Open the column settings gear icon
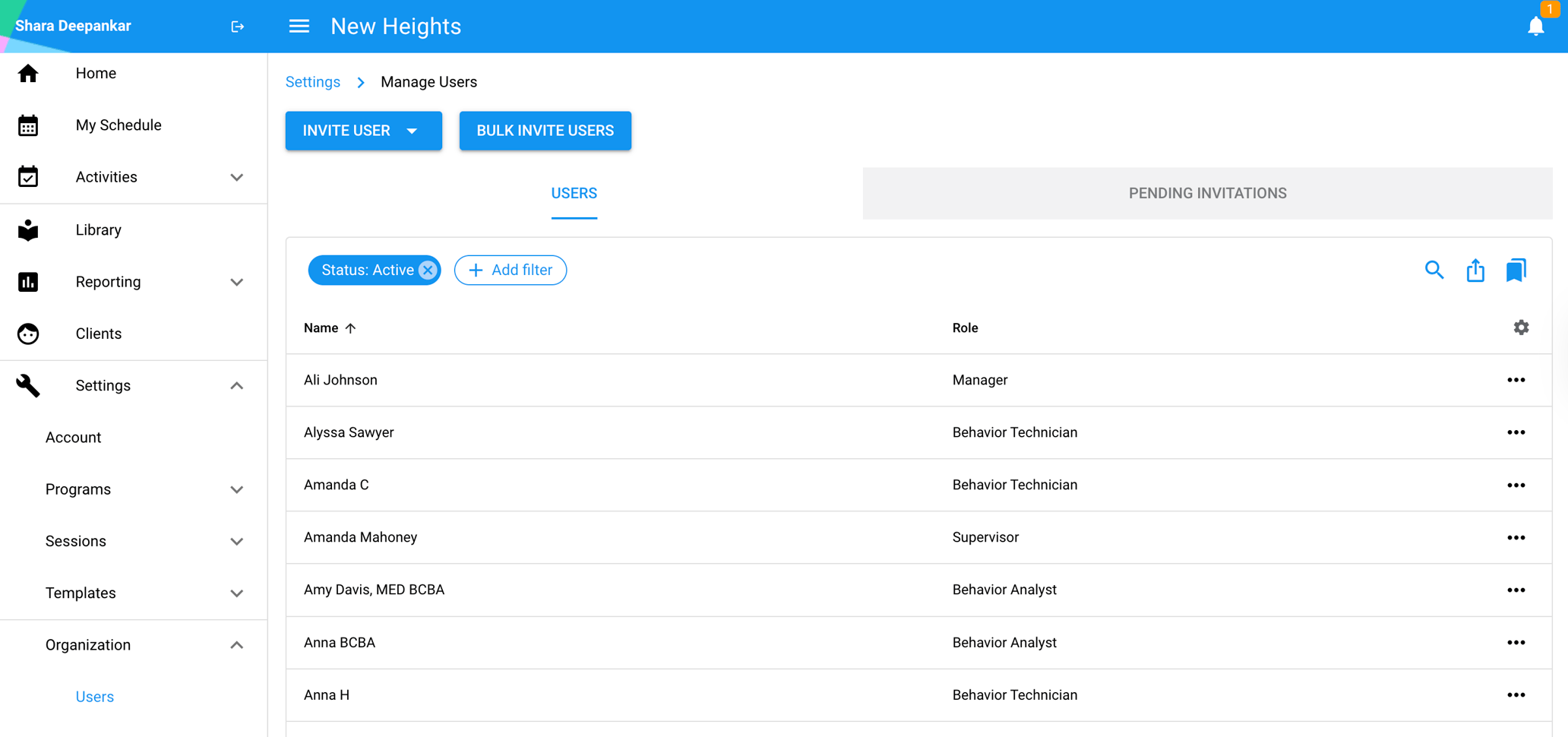The height and width of the screenshot is (737, 1568). [1521, 327]
